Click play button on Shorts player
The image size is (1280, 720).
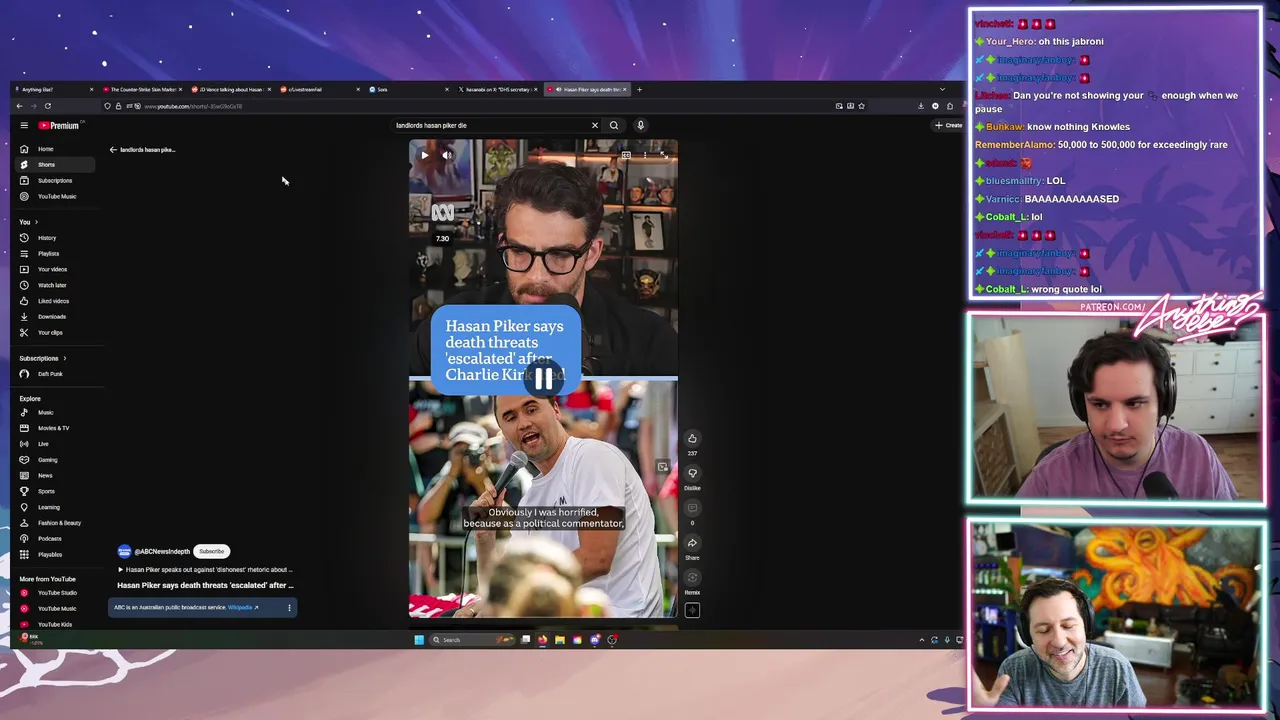pos(424,155)
